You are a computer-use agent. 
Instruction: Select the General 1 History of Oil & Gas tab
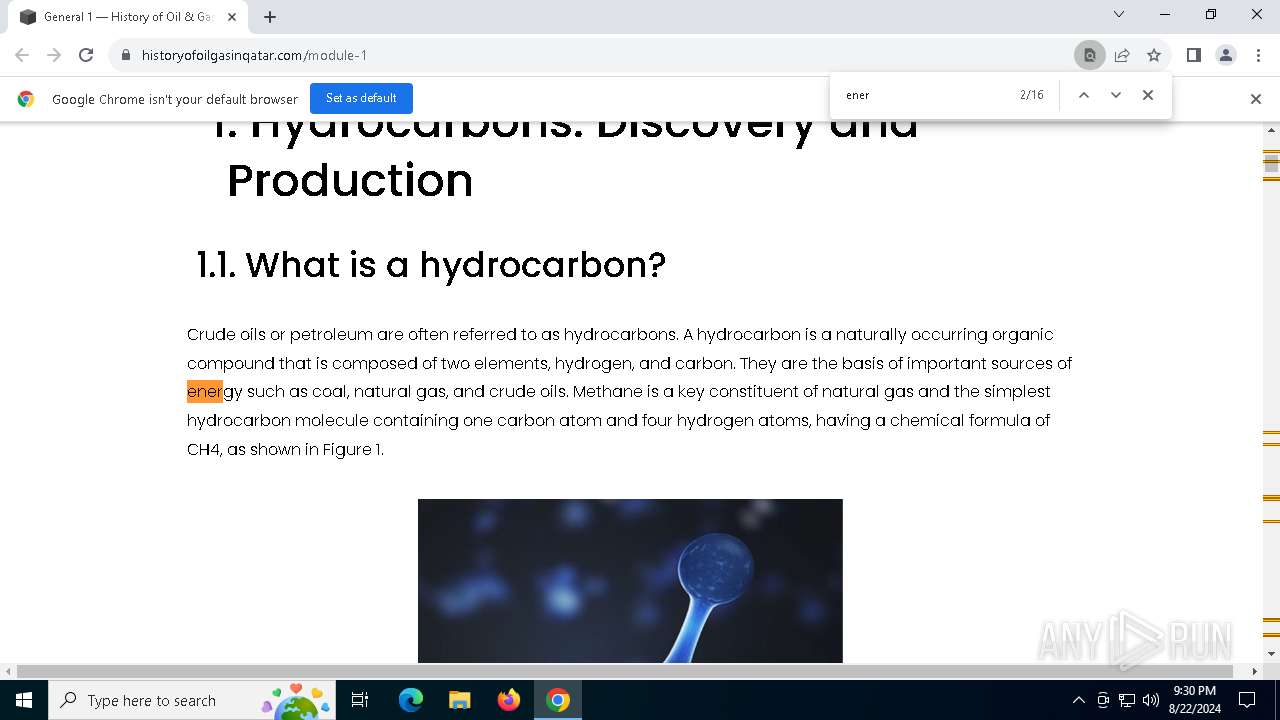[x=127, y=17]
